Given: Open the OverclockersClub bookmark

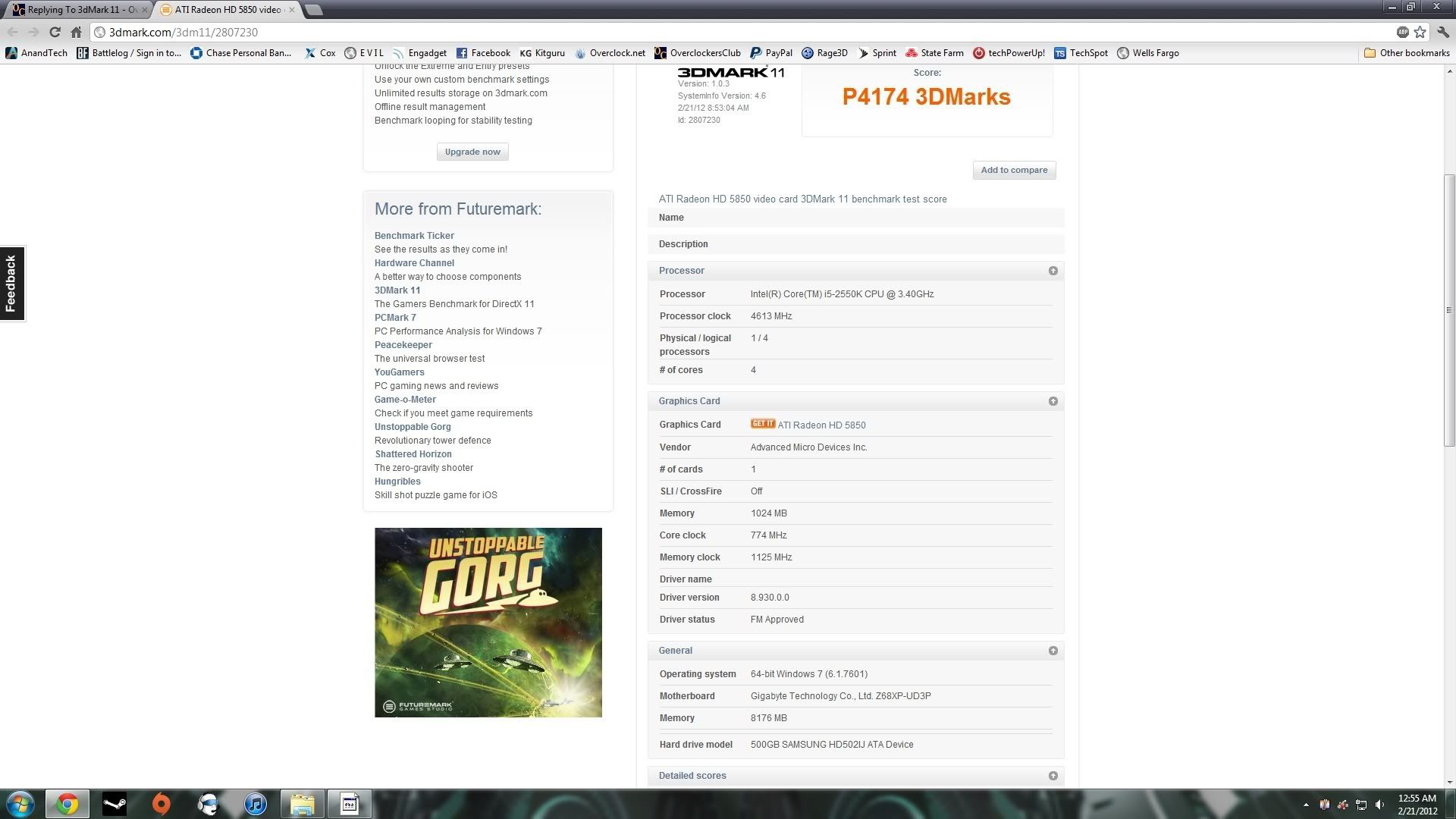Looking at the screenshot, I should [698, 53].
